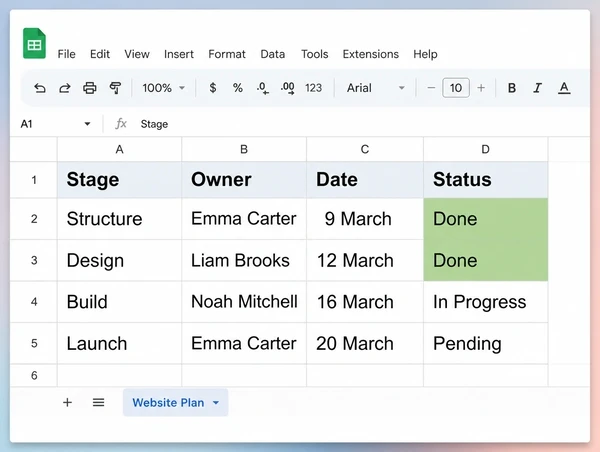Image resolution: width=600 pixels, height=452 pixels.
Task: Select the Structure cell
Action: pyautogui.click(x=119, y=219)
